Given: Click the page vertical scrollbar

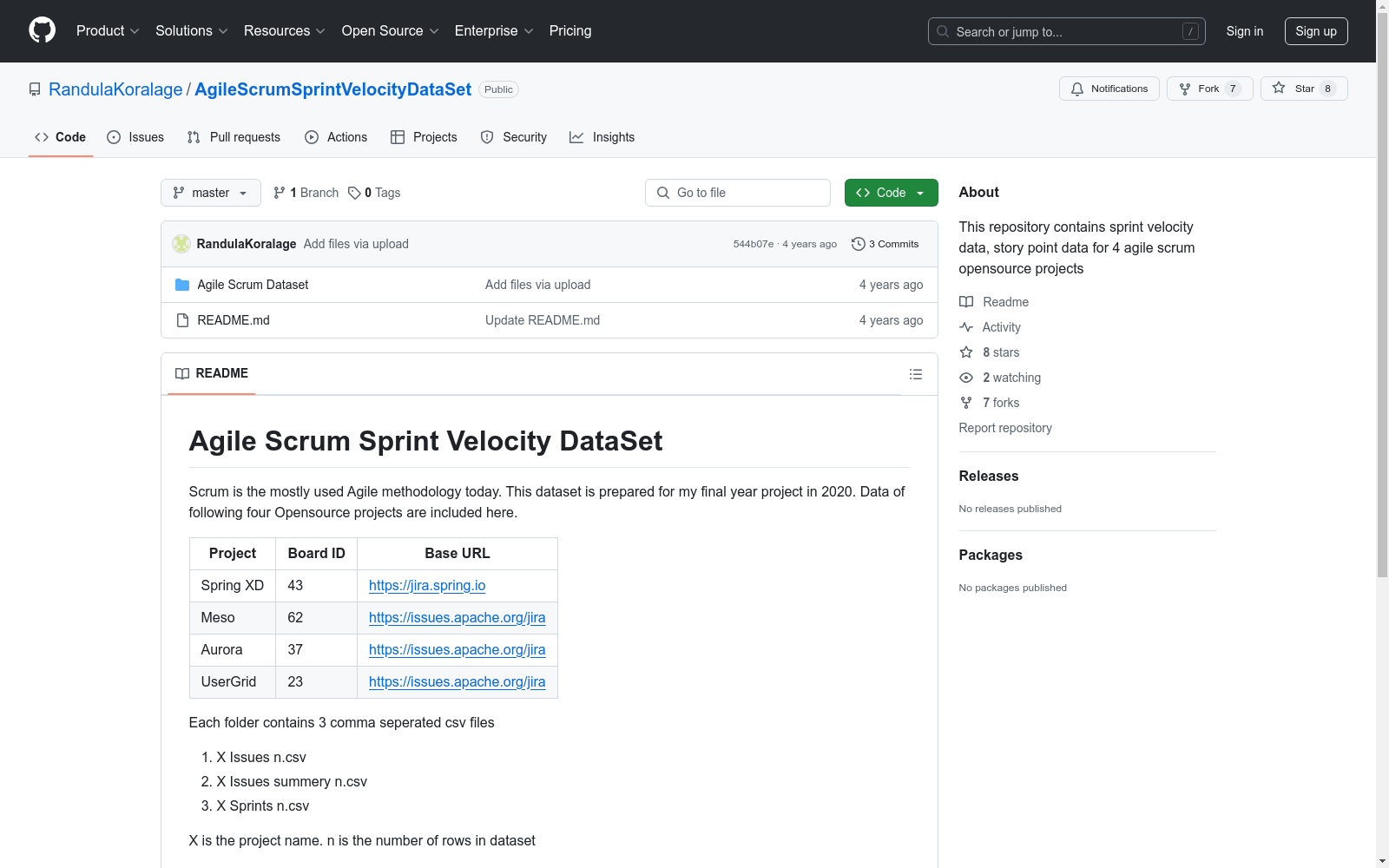Looking at the screenshot, I should coord(1382,295).
